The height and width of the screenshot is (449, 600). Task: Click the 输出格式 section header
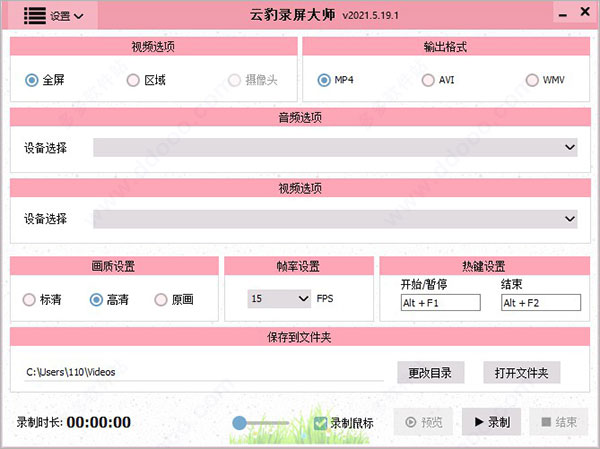click(446, 47)
